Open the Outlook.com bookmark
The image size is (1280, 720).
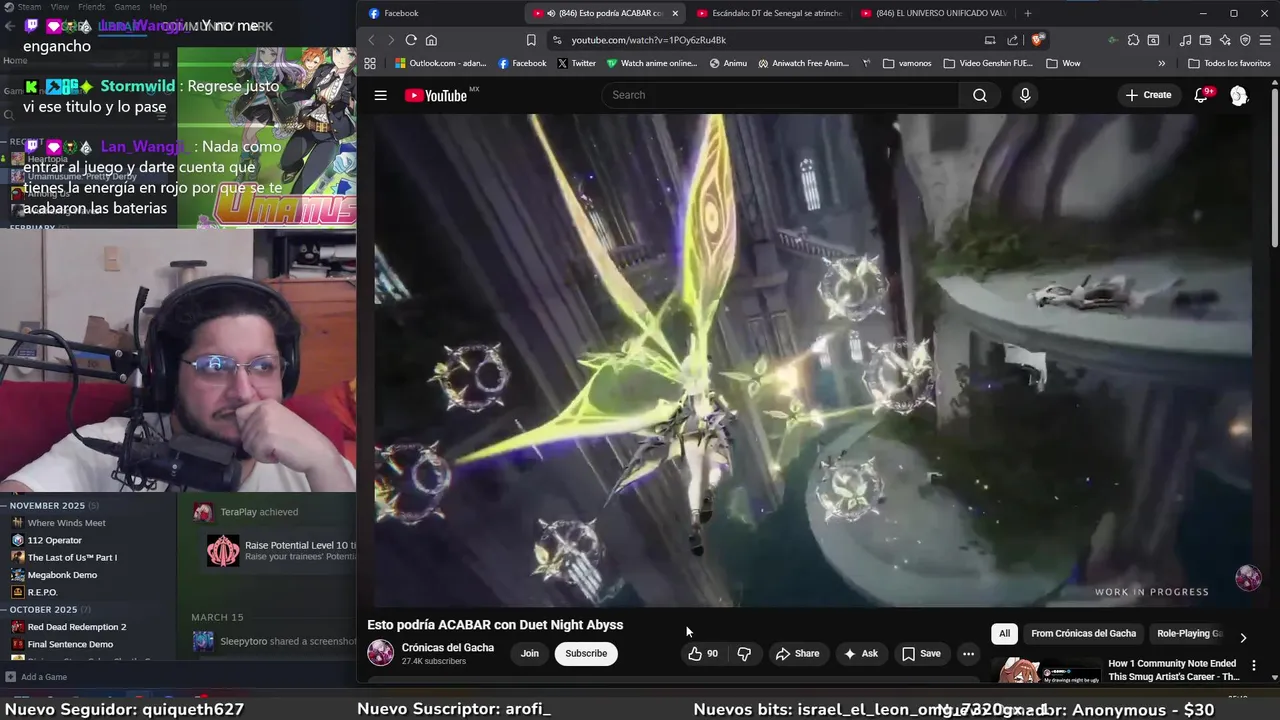click(440, 63)
